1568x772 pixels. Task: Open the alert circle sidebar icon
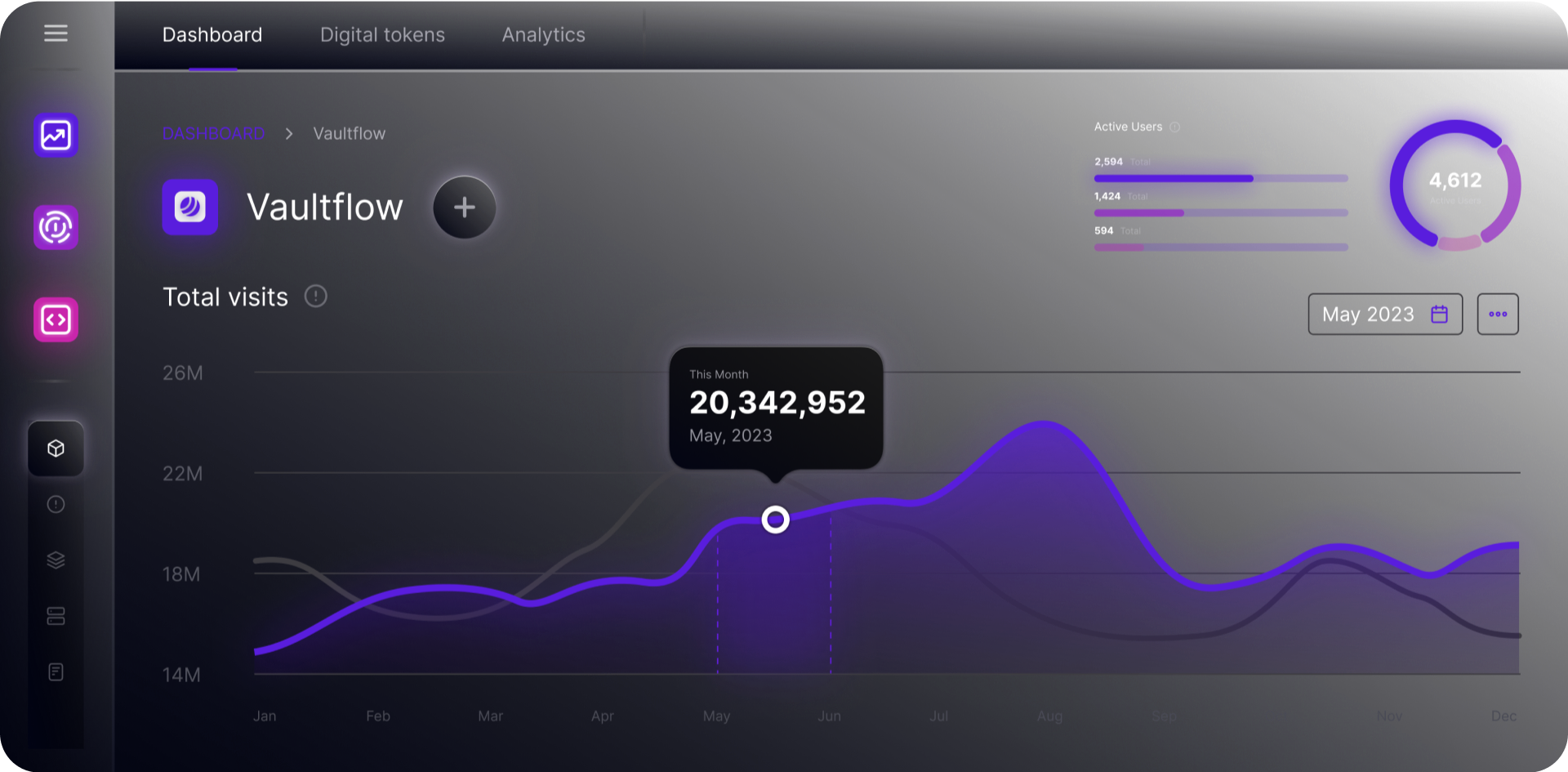(x=55, y=504)
